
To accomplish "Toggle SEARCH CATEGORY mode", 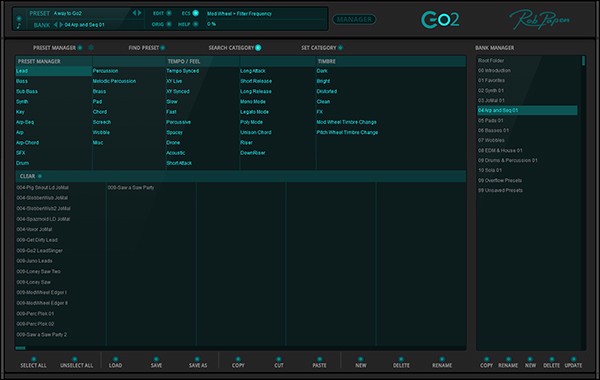I will click(258, 47).
